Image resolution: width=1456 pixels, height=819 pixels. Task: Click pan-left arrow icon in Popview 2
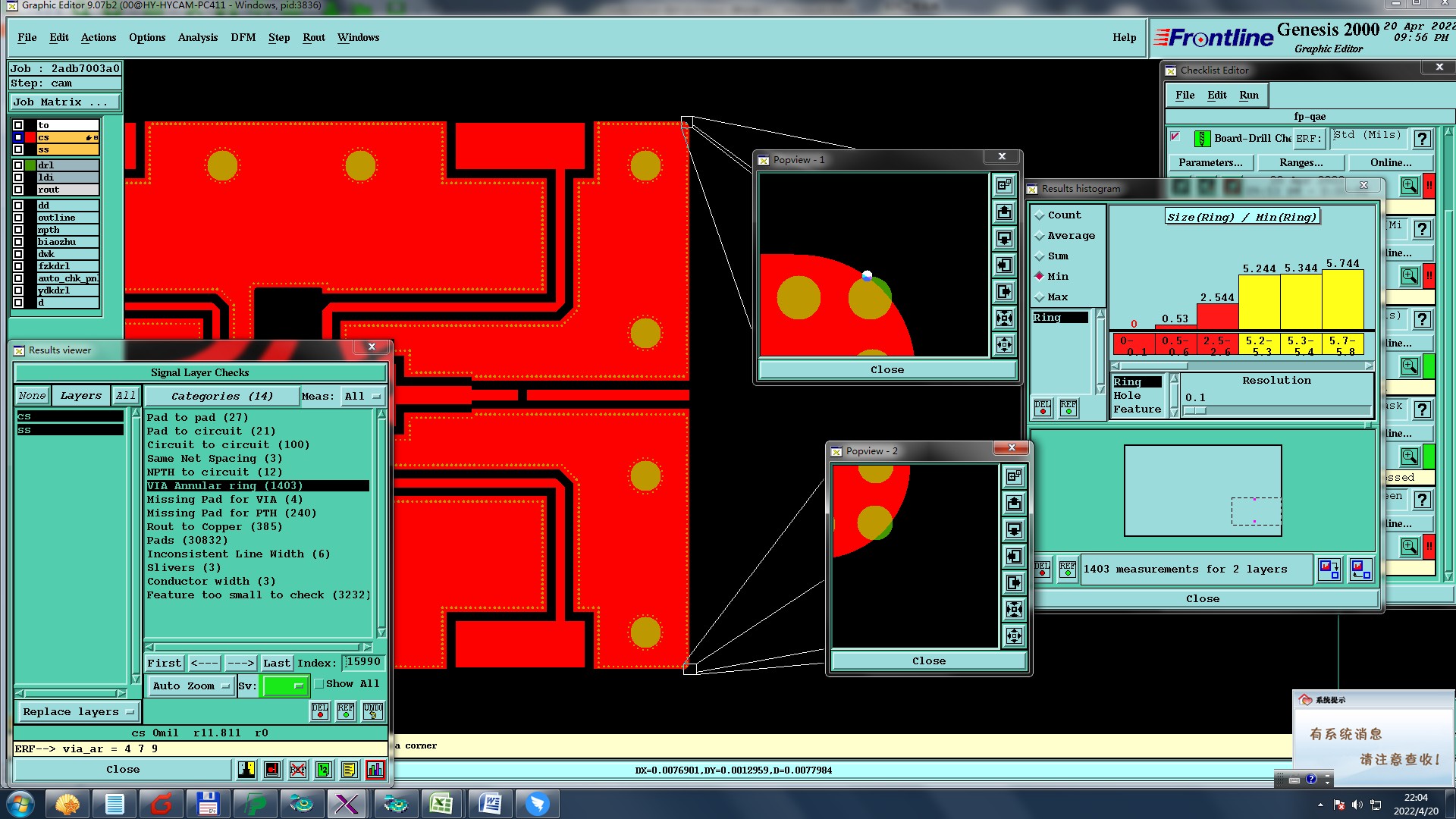tap(1014, 556)
